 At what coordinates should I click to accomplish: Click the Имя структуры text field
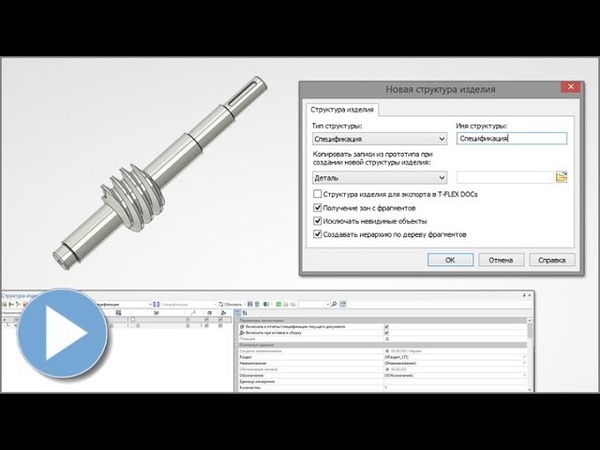pyautogui.click(x=512, y=139)
